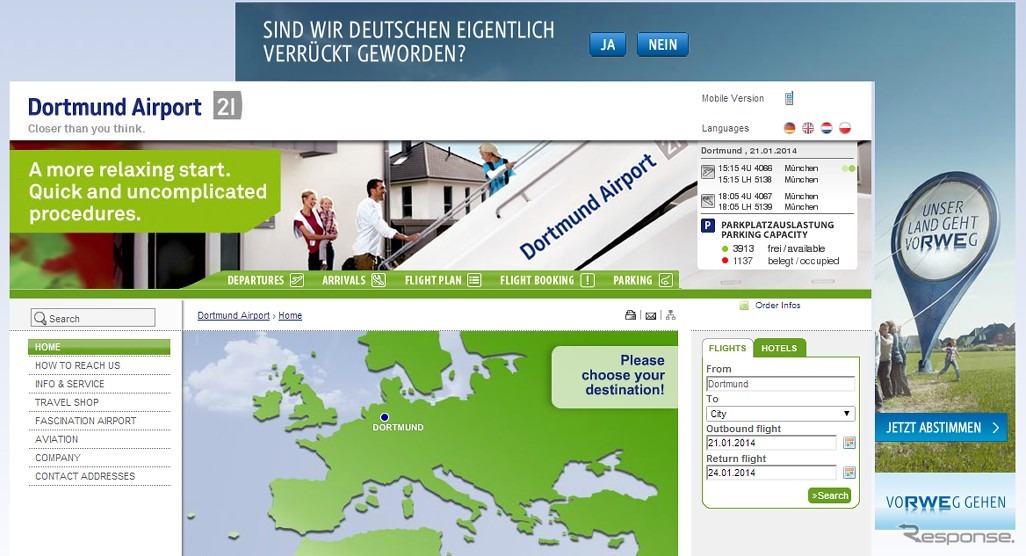The image size is (1026, 556).
Task: Click the print page icon
Action: [x=630, y=315]
